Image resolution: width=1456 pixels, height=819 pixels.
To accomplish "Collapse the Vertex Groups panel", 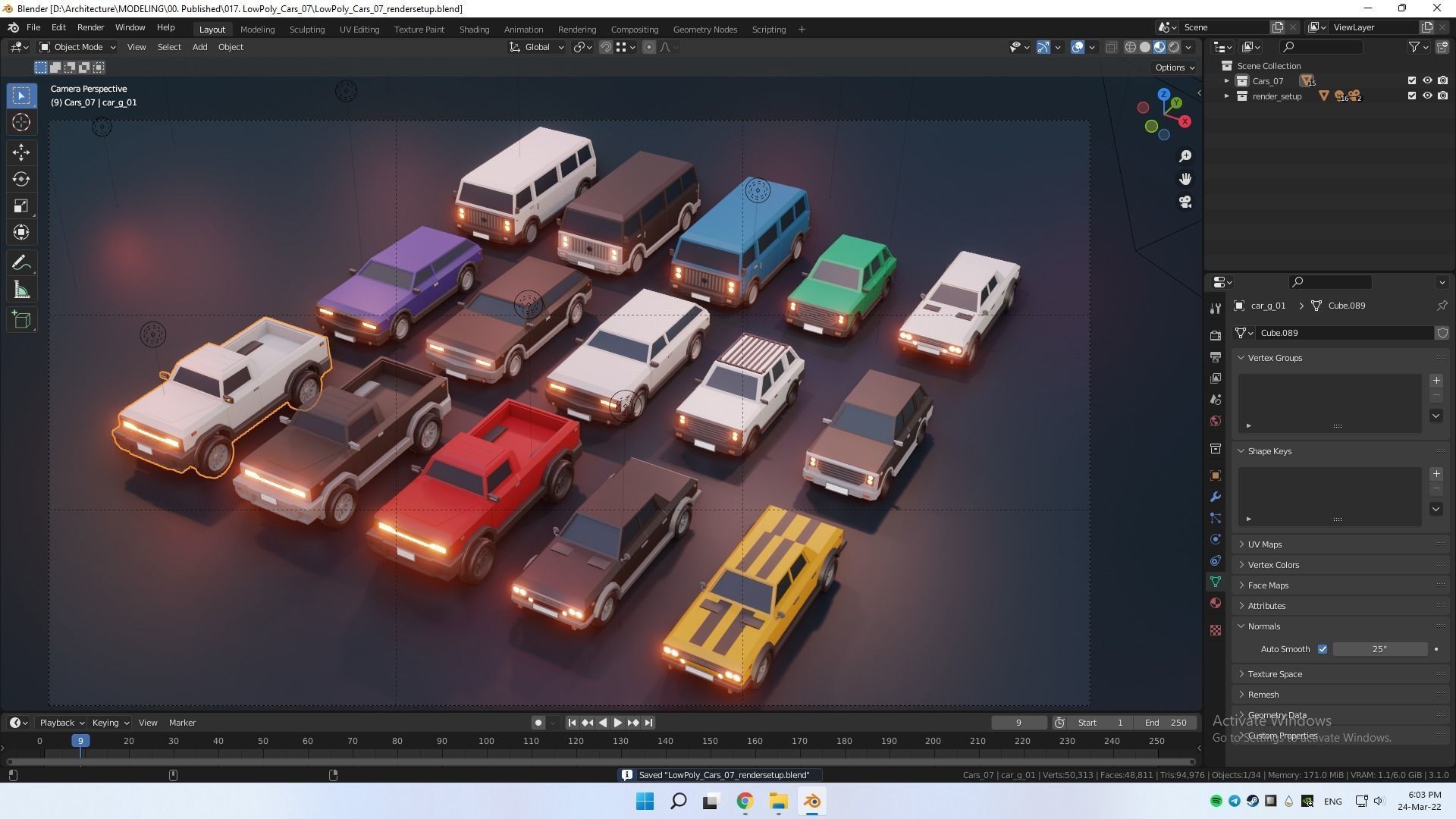I will pyautogui.click(x=1341, y=358).
